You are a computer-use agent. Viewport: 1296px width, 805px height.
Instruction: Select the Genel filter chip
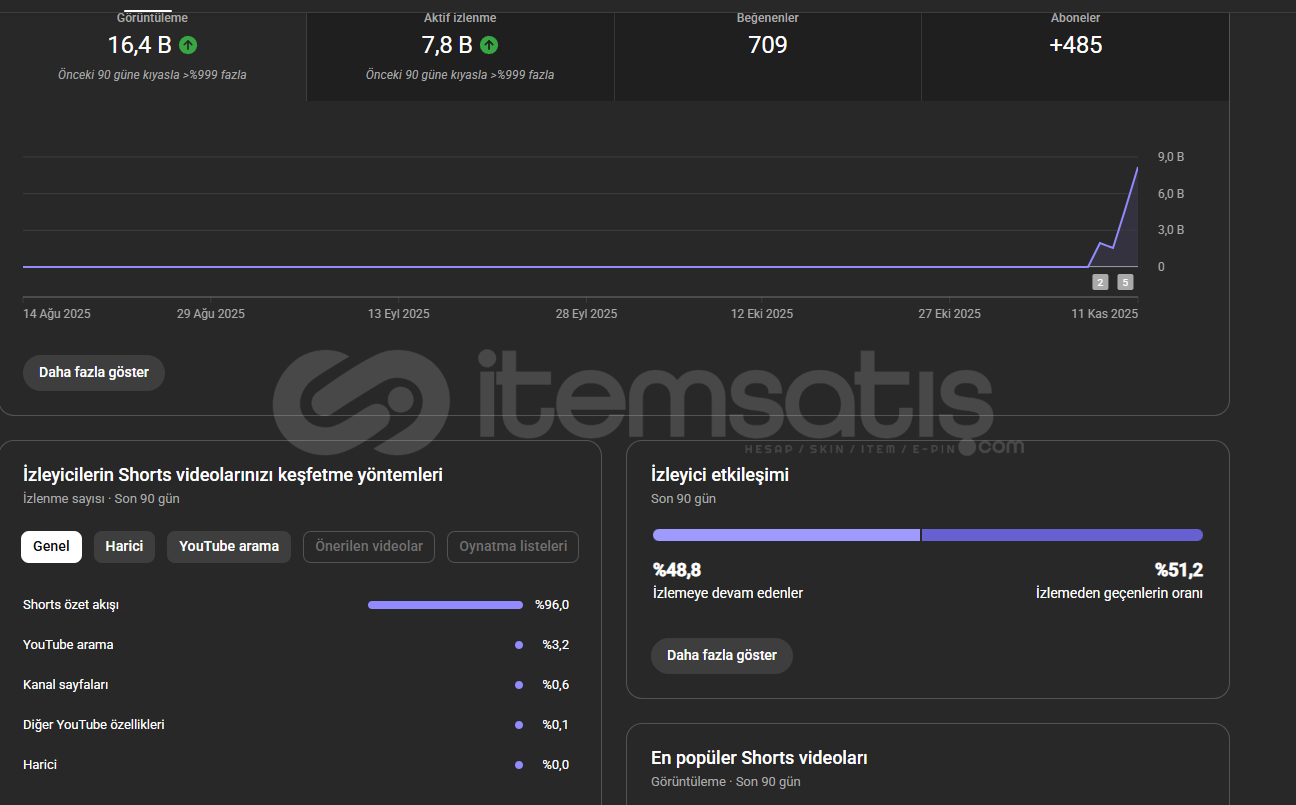tap(51, 547)
